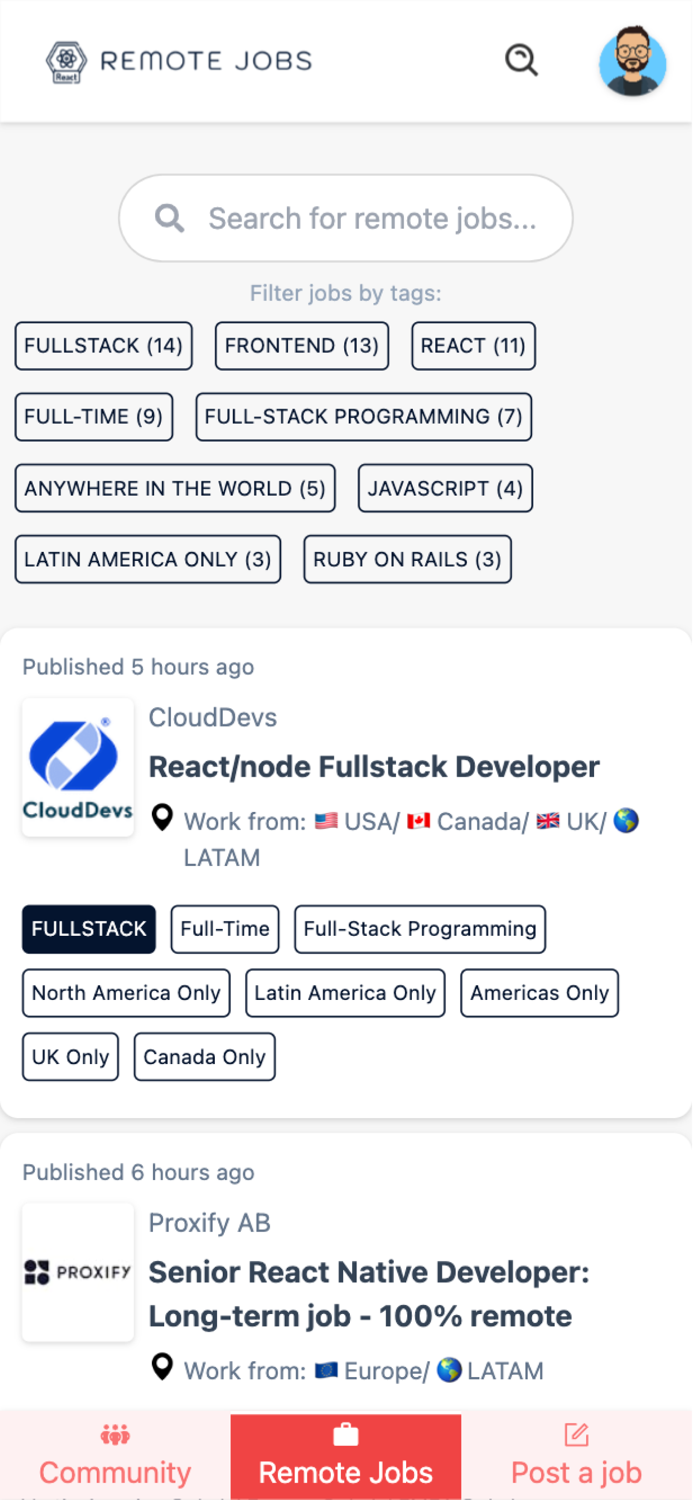Viewport: 693px width, 1500px height.
Task: Select the Community icon in bottom navigation
Action: coord(115,1434)
